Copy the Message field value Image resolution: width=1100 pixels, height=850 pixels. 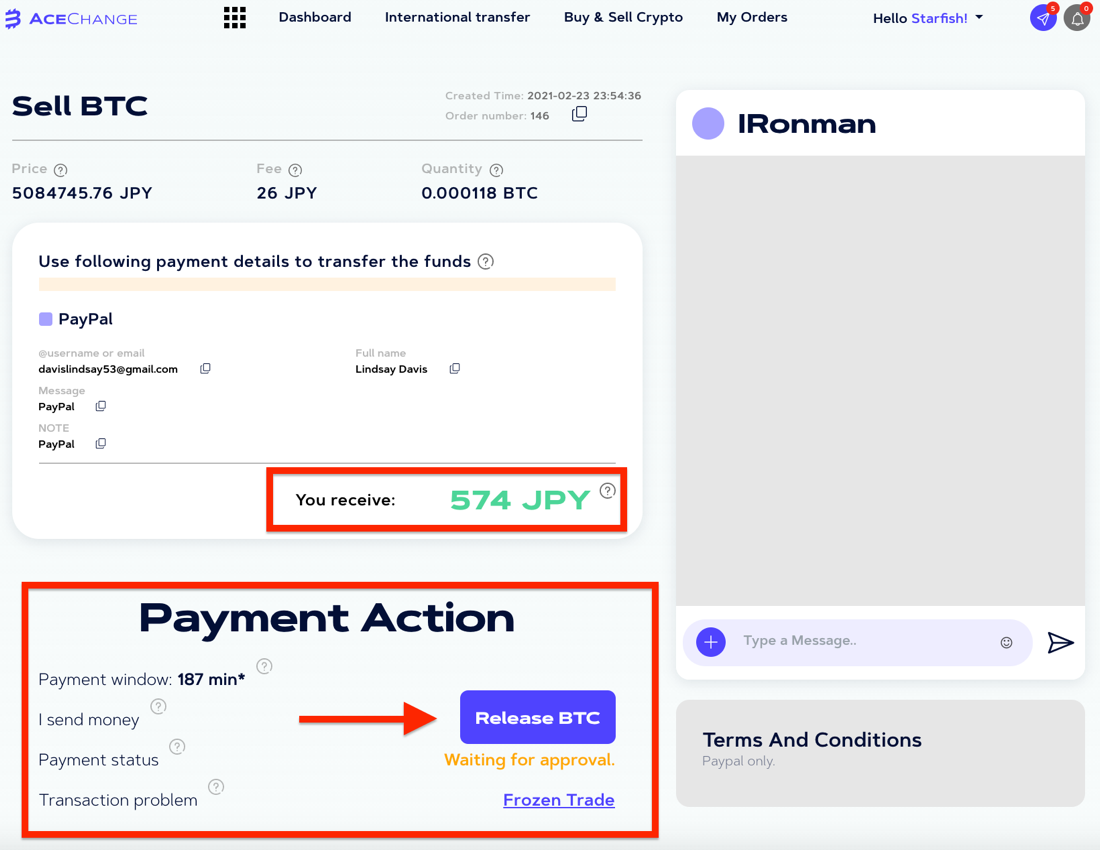tap(100, 406)
